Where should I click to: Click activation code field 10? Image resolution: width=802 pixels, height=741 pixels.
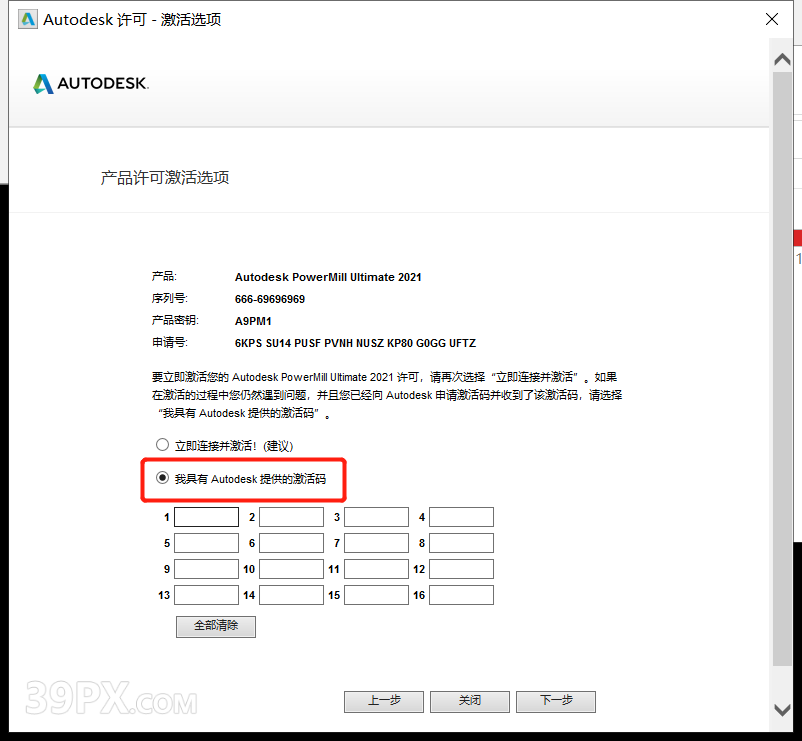[292, 569]
